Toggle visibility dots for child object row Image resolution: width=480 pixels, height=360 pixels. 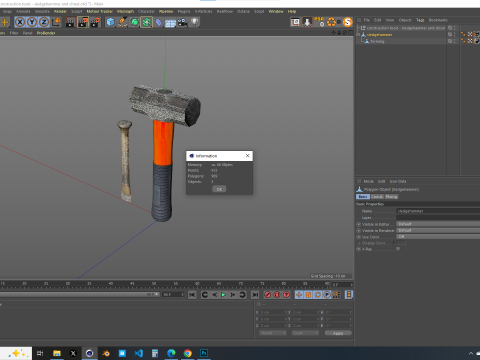454,41
